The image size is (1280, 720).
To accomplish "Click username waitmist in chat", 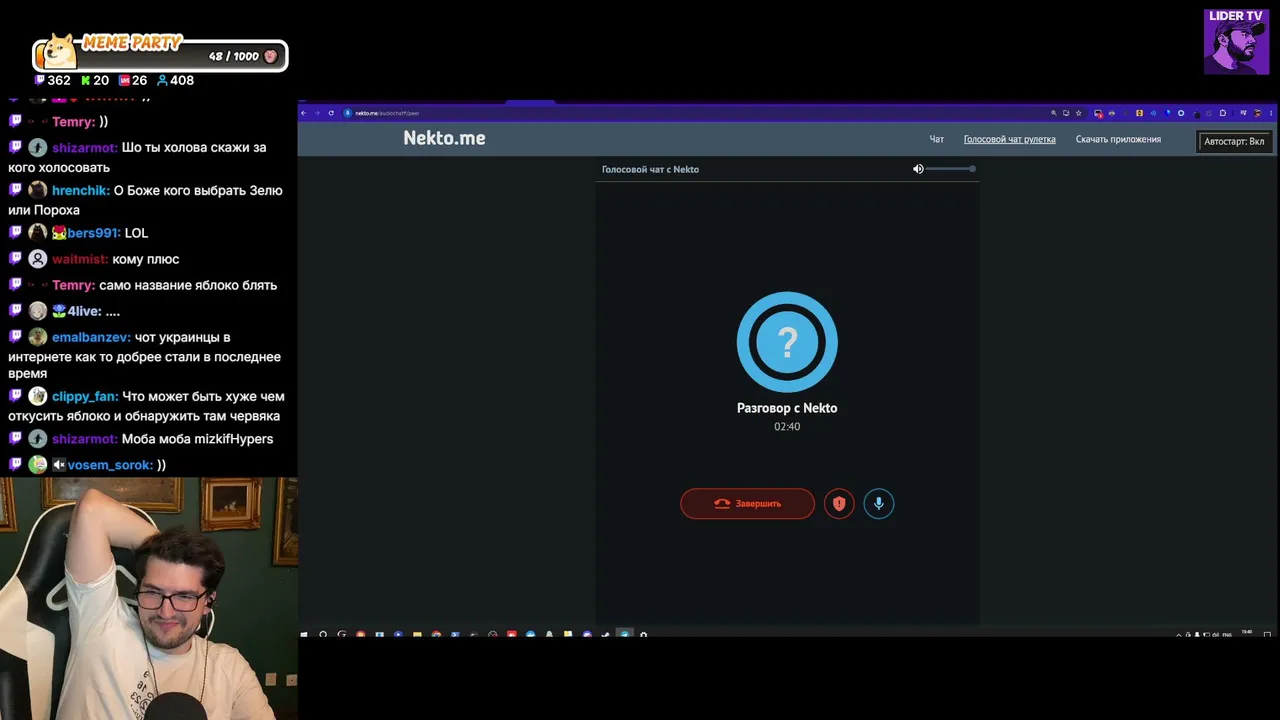I will (x=80, y=259).
